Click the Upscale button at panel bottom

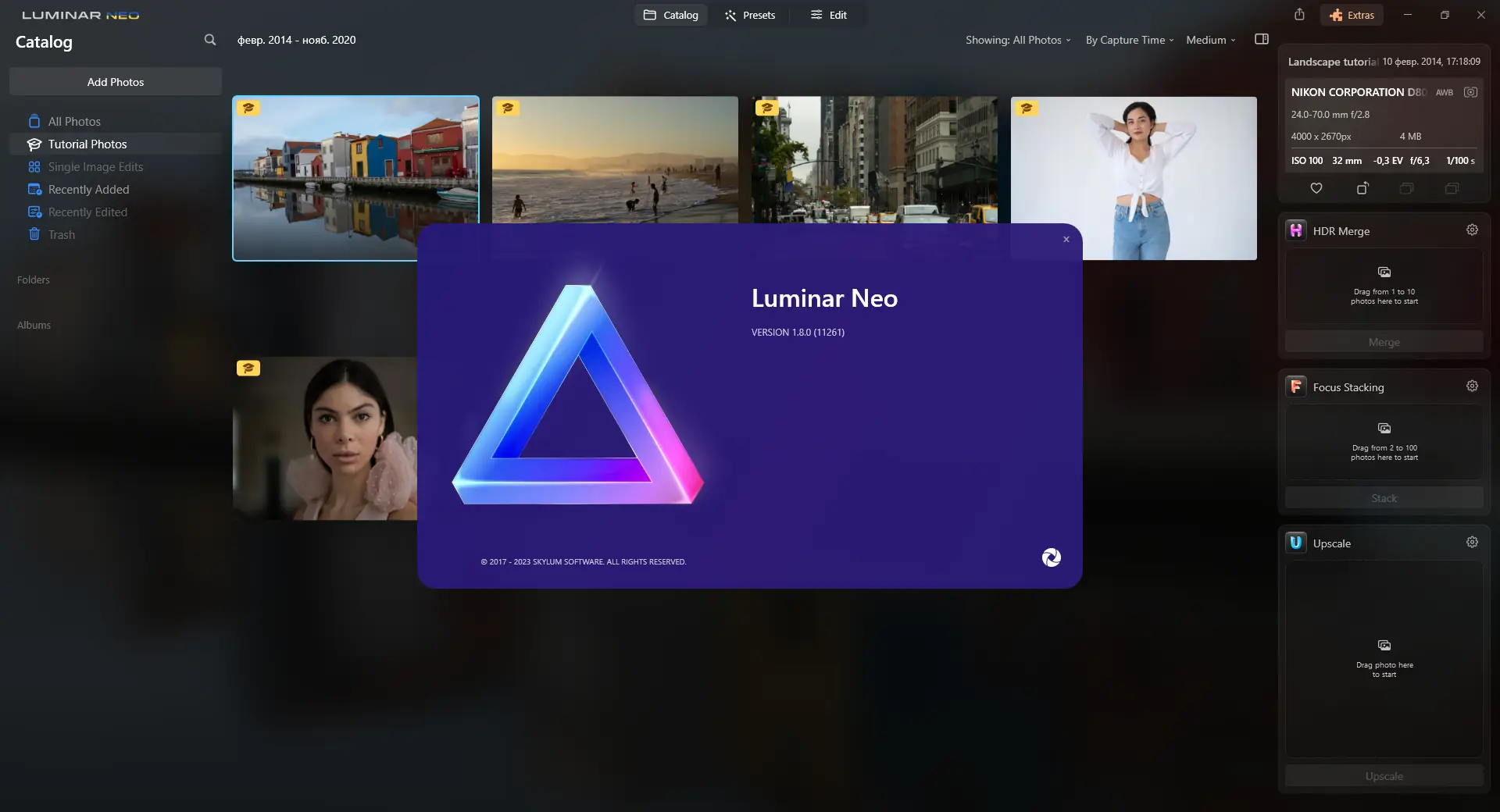1384,776
